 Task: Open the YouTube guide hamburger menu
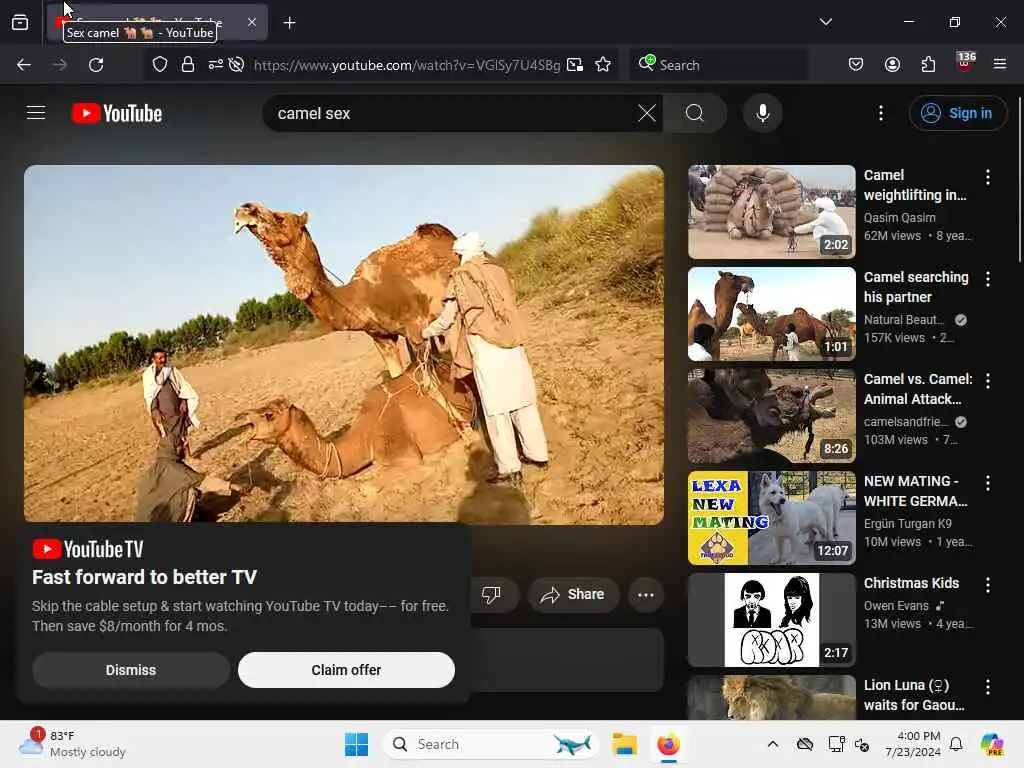[36, 113]
